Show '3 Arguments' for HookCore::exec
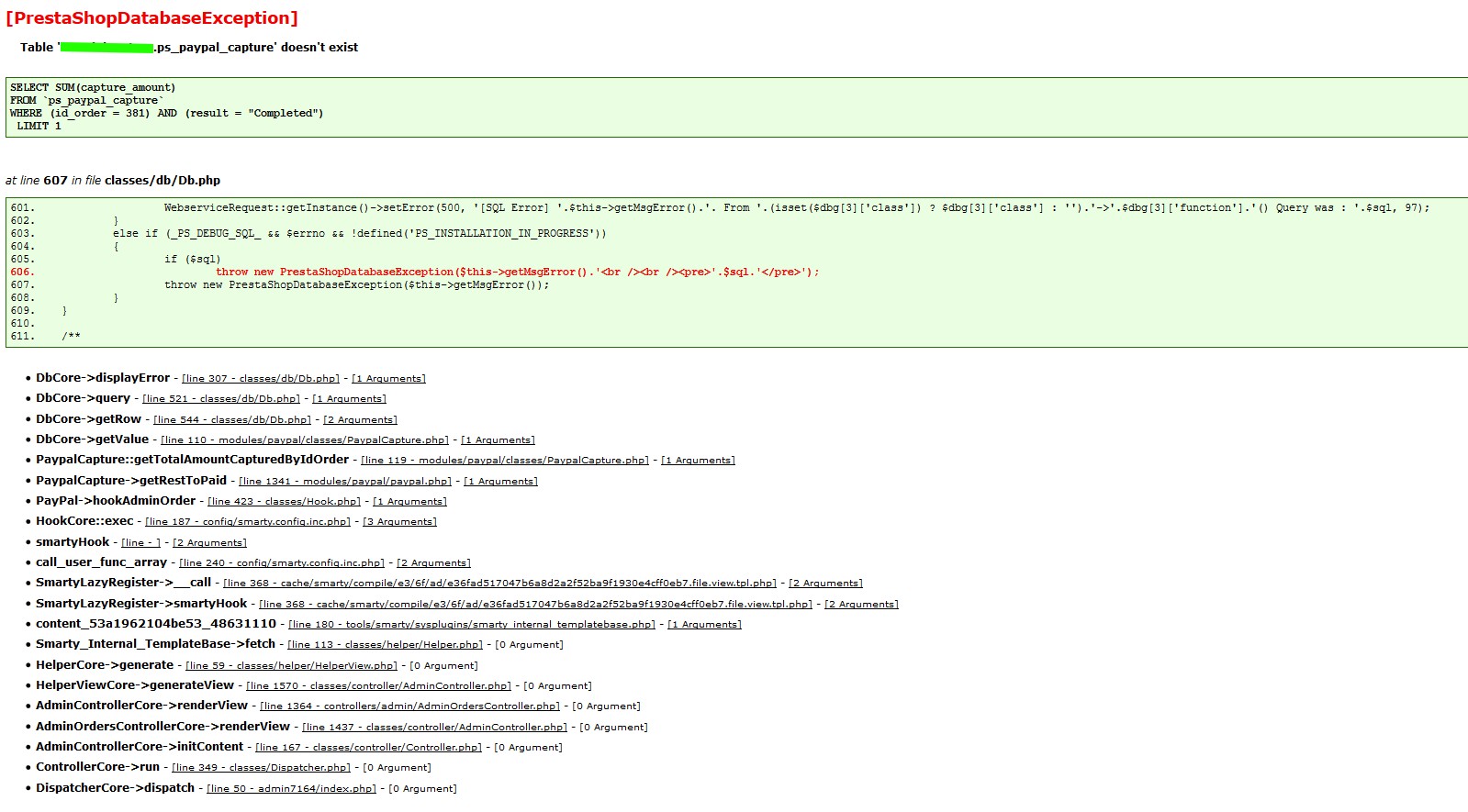Image resolution: width=1468 pixels, height=812 pixels. (x=399, y=522)
